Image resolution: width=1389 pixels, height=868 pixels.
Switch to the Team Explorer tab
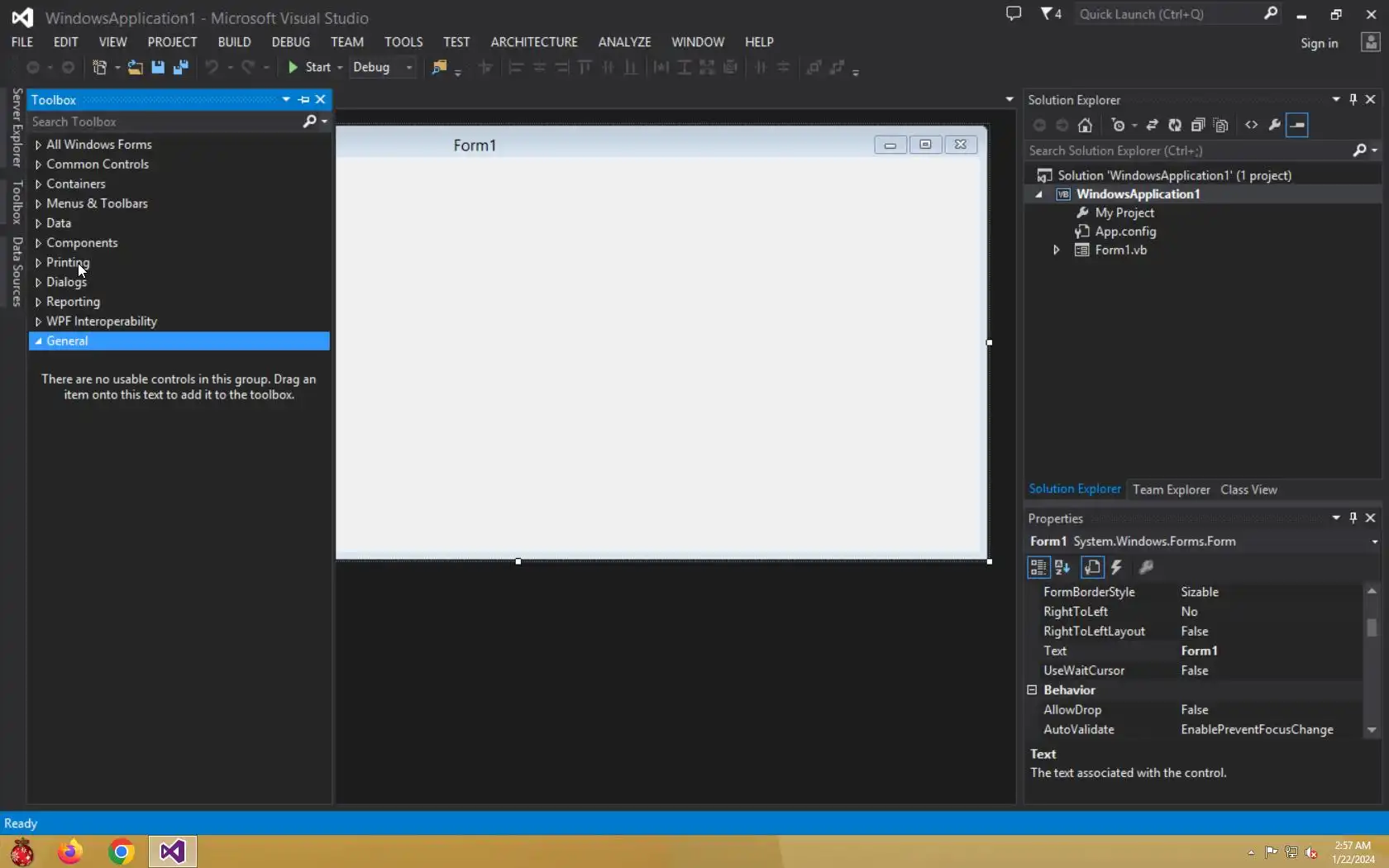[1171, 489]
